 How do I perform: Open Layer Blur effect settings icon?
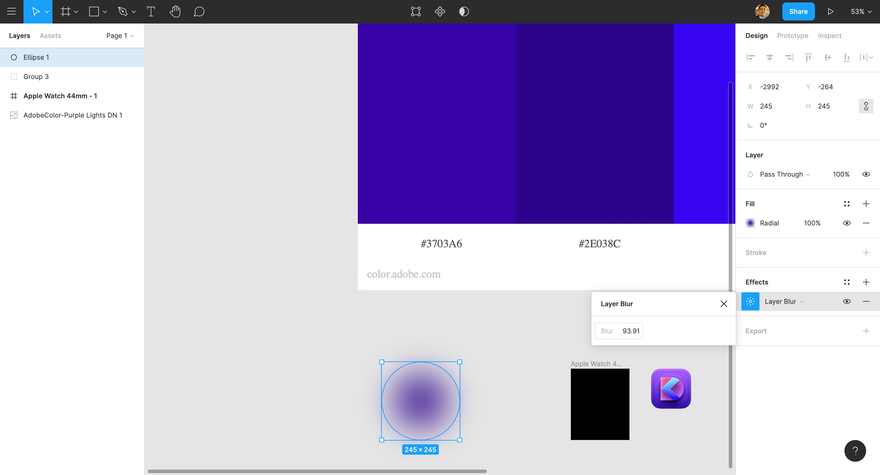(750, 302)
